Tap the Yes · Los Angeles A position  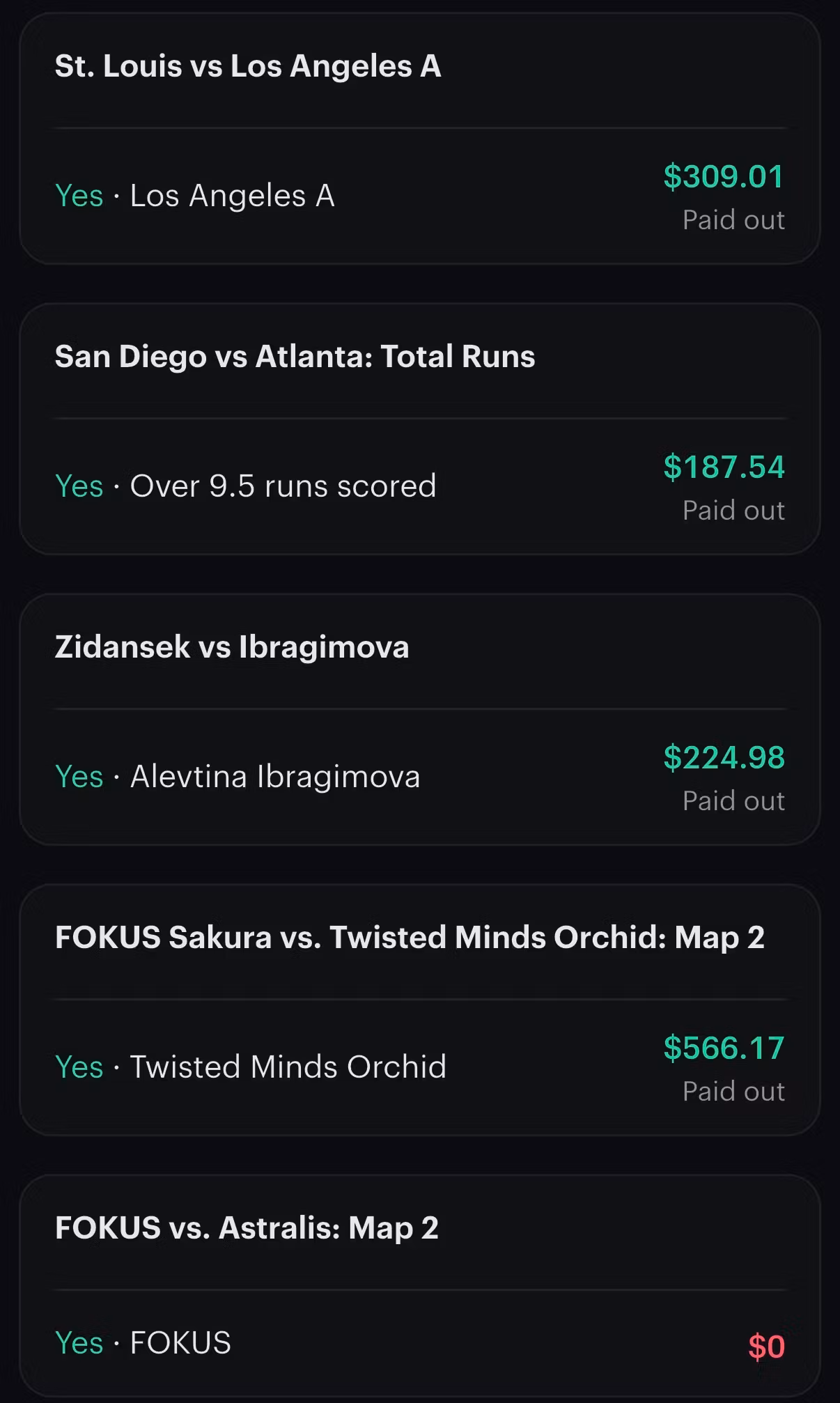(x=195, y=196)
